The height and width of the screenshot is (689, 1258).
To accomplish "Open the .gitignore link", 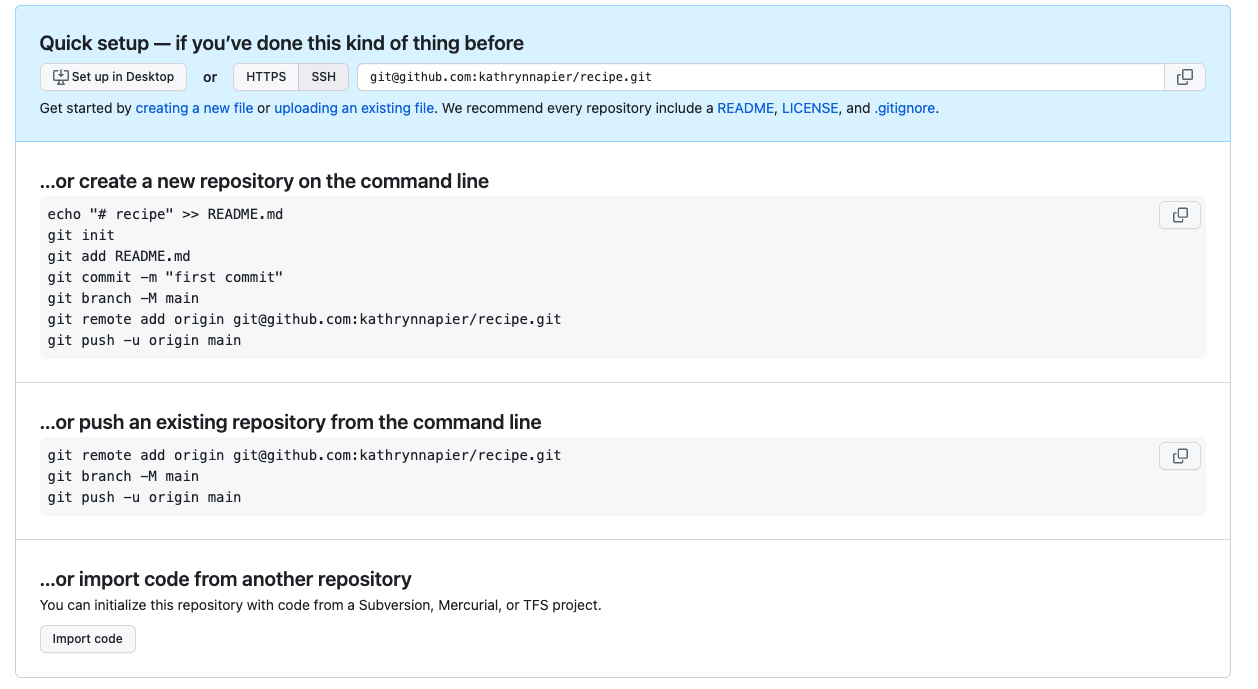I will click(905, 108).
